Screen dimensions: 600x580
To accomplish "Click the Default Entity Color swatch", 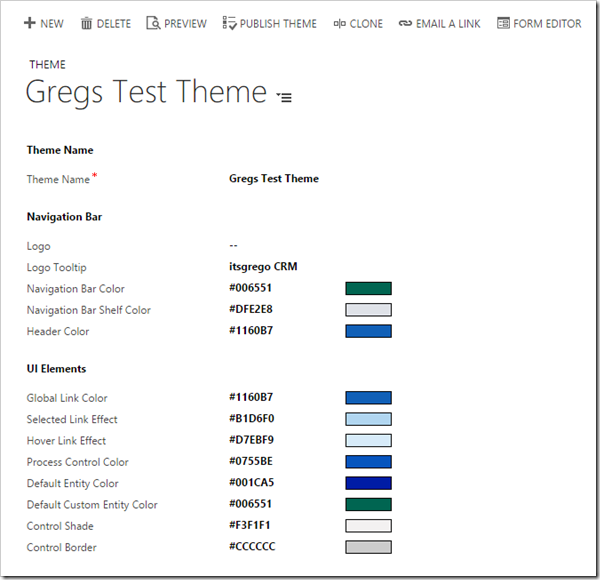I will point(368,483).
